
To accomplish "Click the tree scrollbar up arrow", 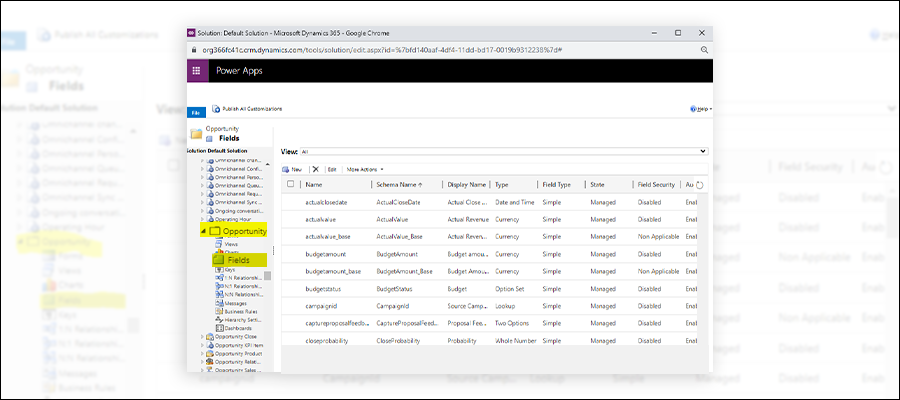I will click(267, 164).
